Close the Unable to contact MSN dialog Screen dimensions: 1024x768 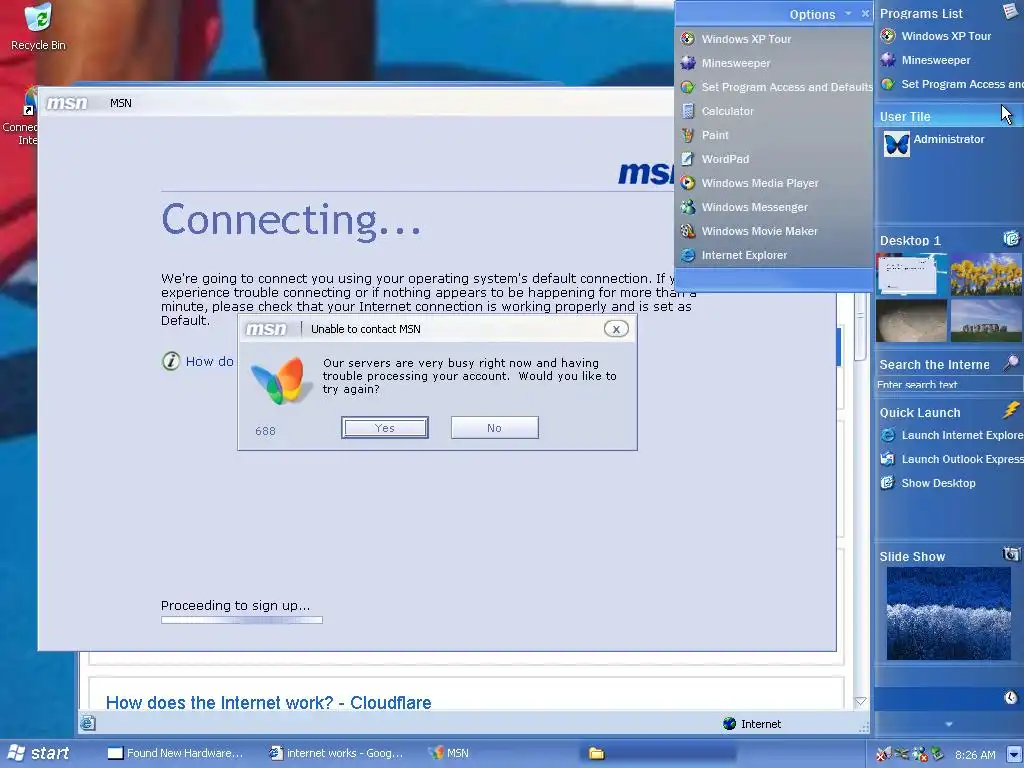[616, 329]
